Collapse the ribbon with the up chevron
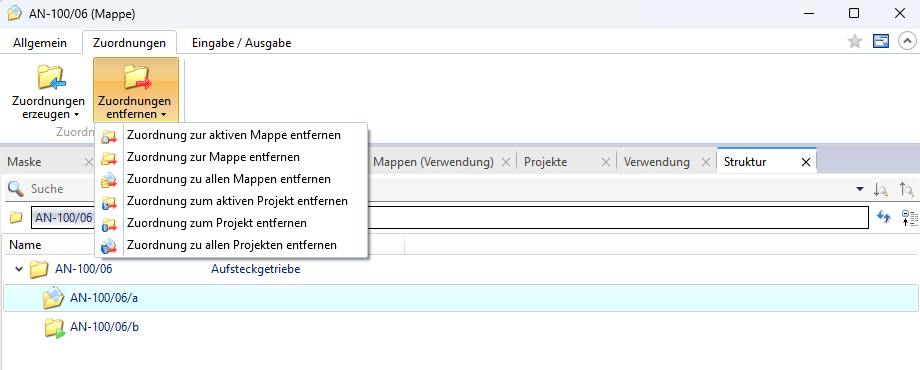 tap(907, 41)
